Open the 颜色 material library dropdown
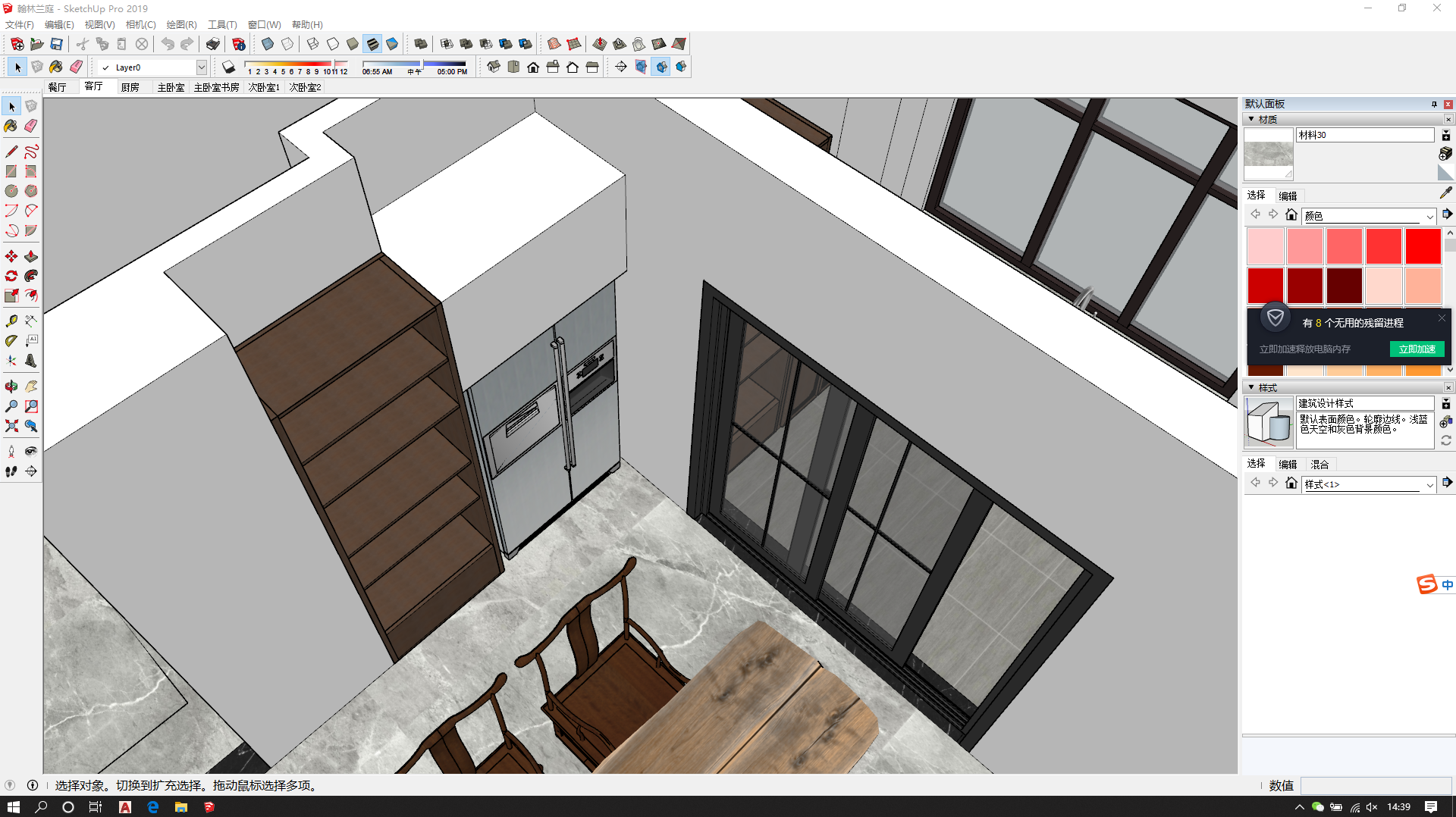Screen dimensions: 1456x817 pos(1429,216)
